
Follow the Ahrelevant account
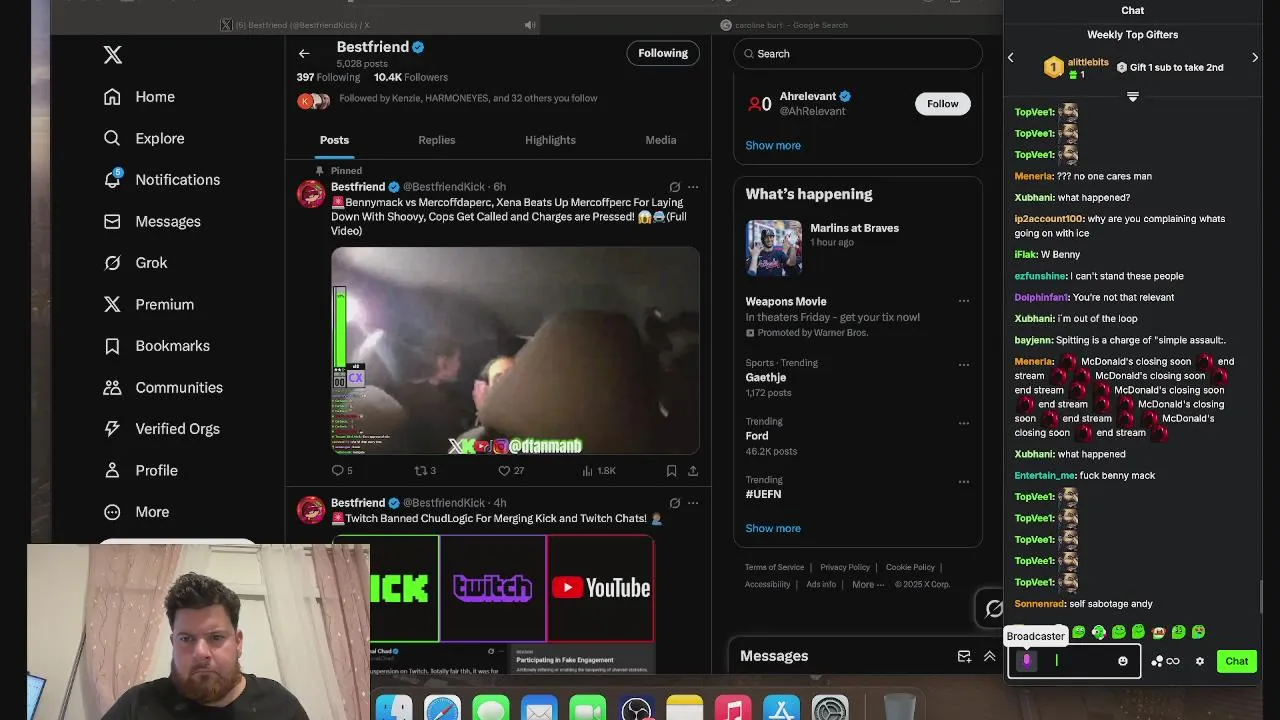(x=942, y=103)
